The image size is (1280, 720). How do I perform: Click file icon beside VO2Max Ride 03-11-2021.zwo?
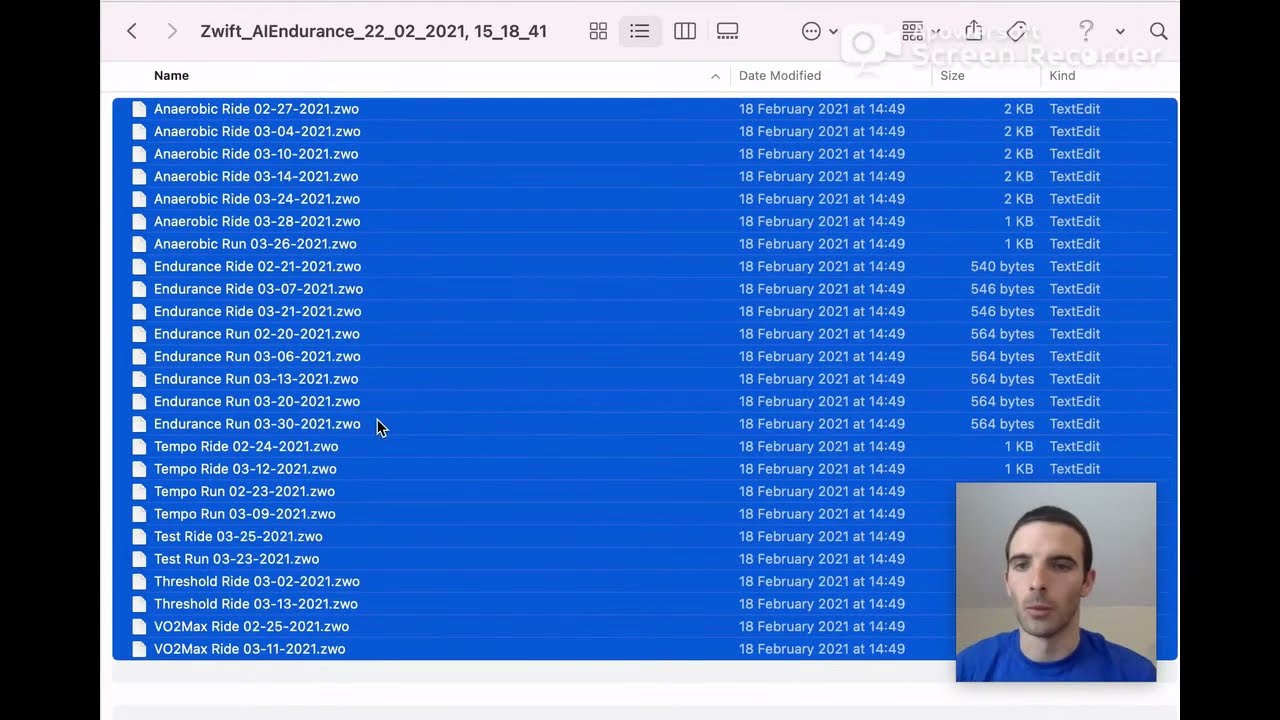139,649
